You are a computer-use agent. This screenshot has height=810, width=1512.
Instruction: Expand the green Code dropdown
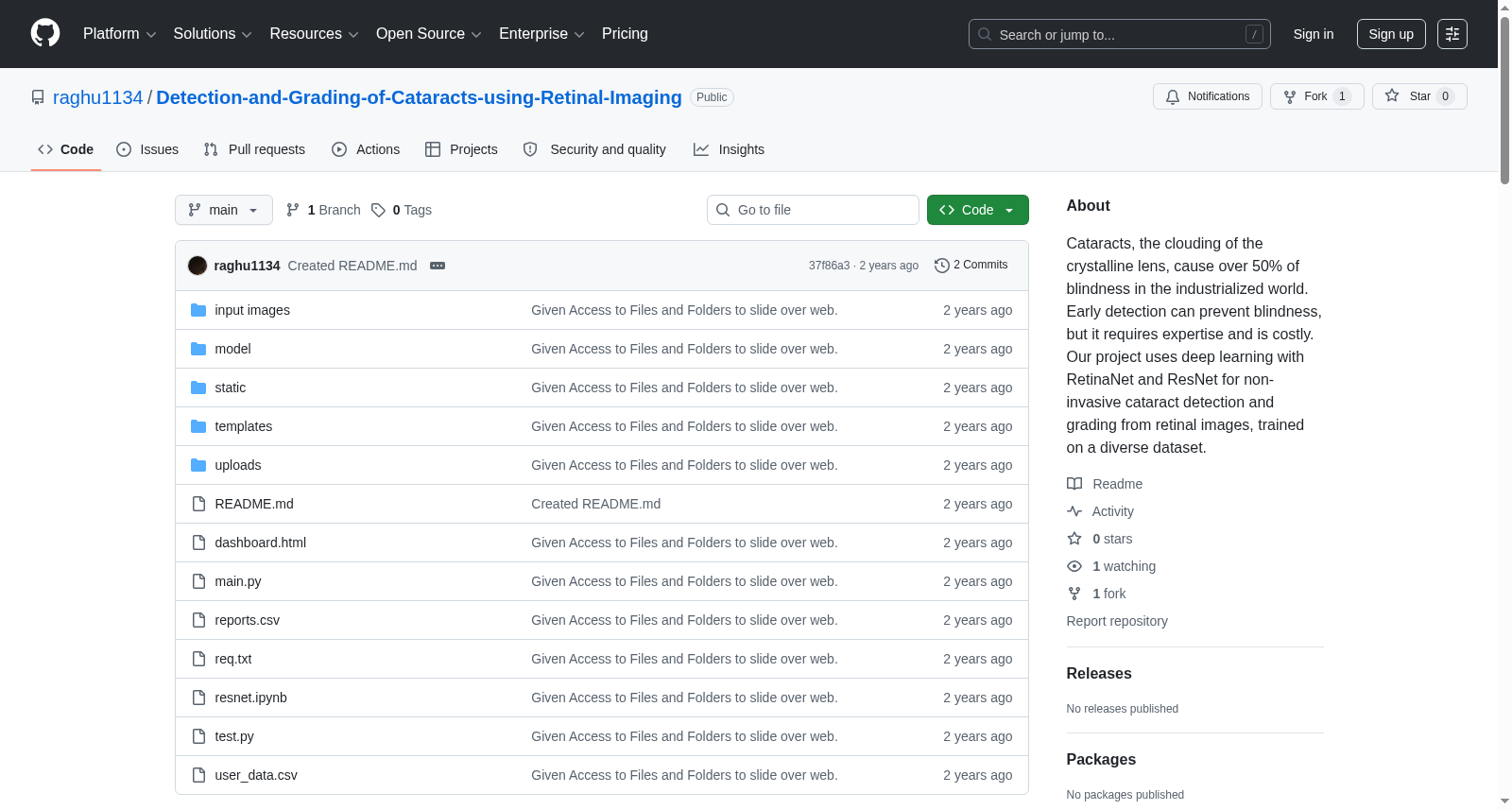pos(978,210)
